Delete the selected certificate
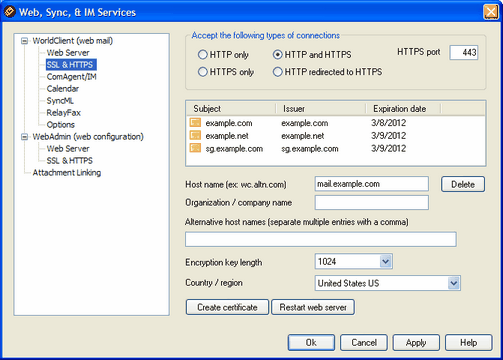Image resolution: width=503 pixels, height=360 pixels. click(463, 184)
